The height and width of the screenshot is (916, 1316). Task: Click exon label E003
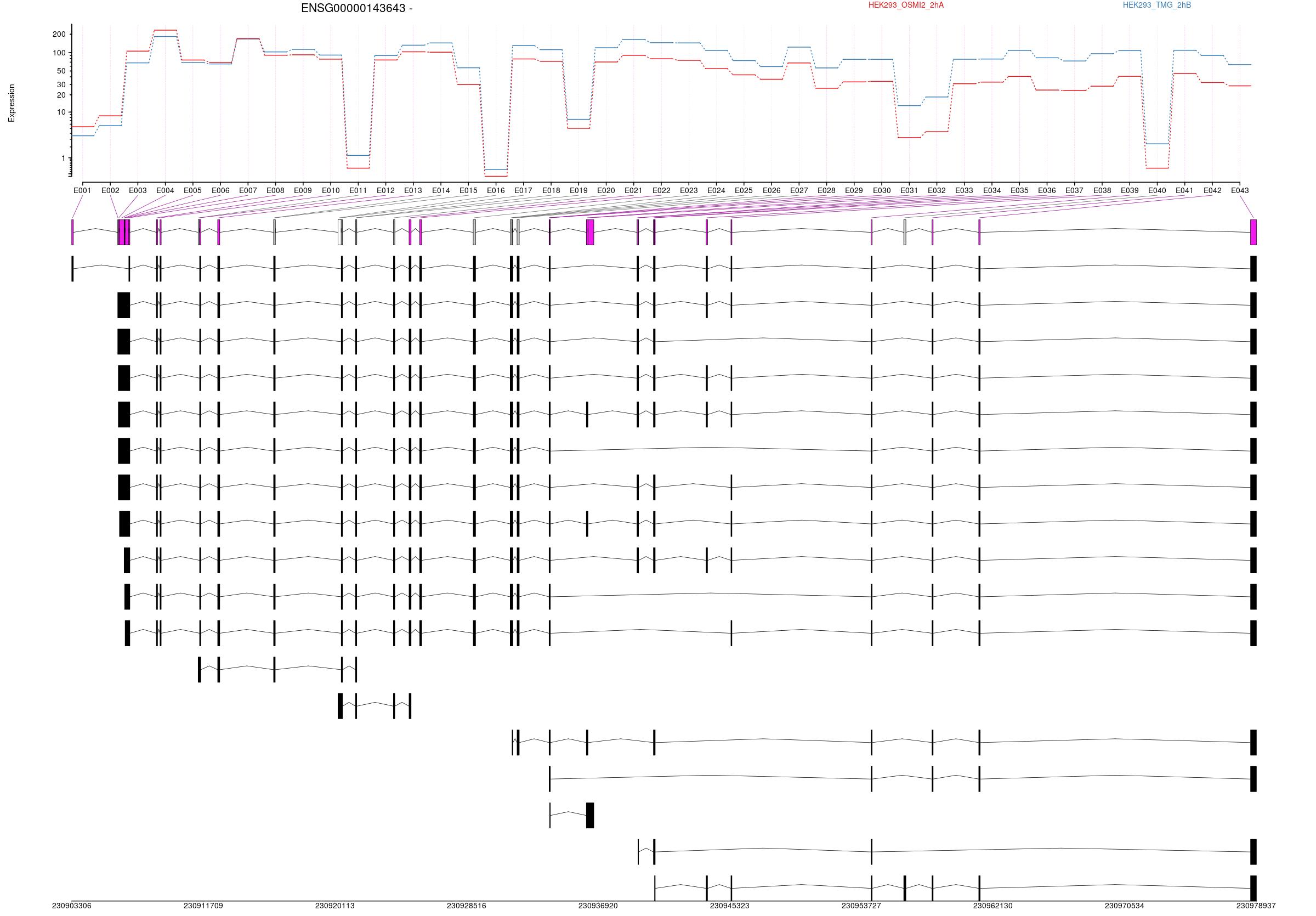[138, 190]
